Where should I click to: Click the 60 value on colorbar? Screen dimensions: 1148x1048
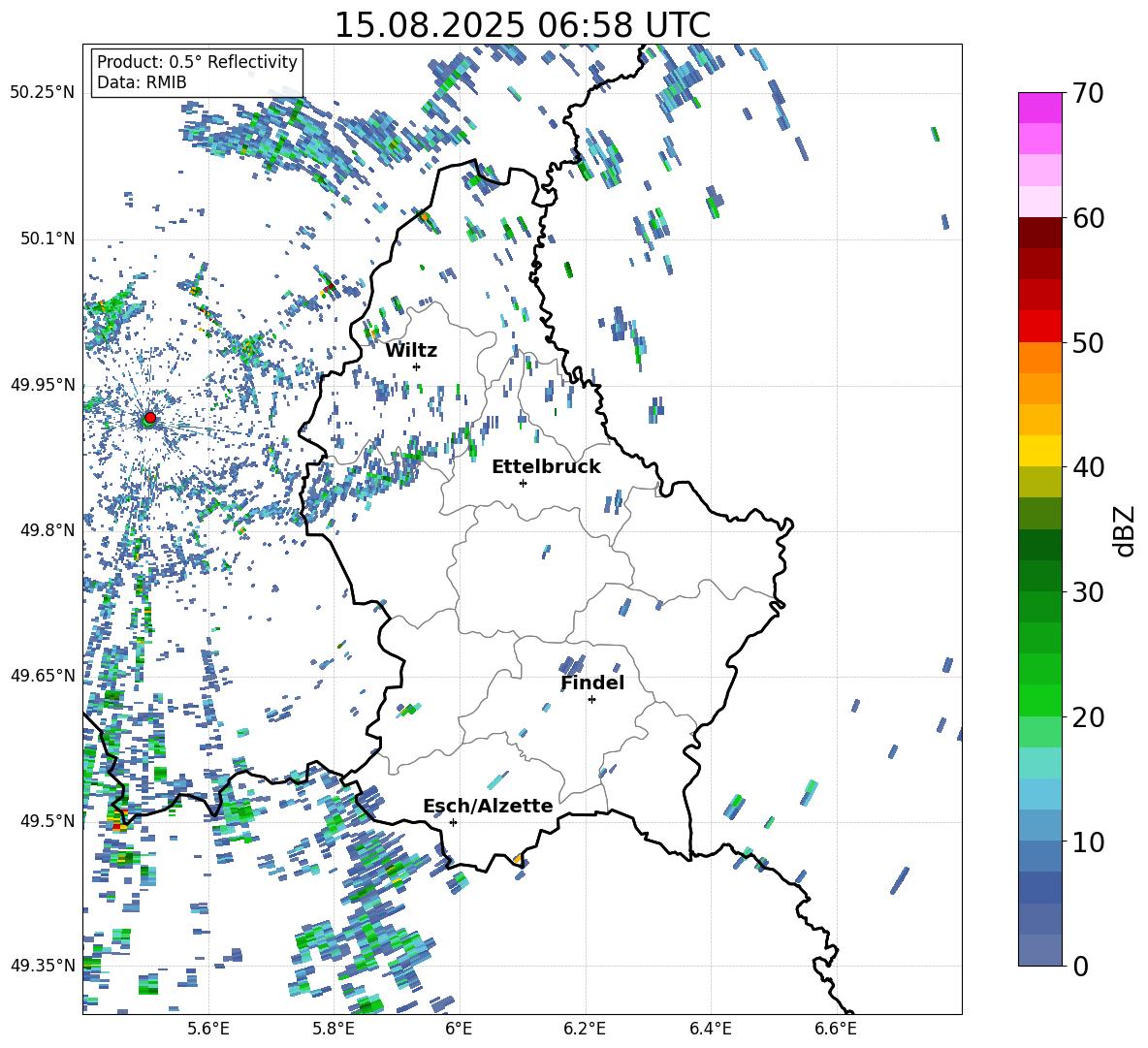click(x=1089, y=218)
